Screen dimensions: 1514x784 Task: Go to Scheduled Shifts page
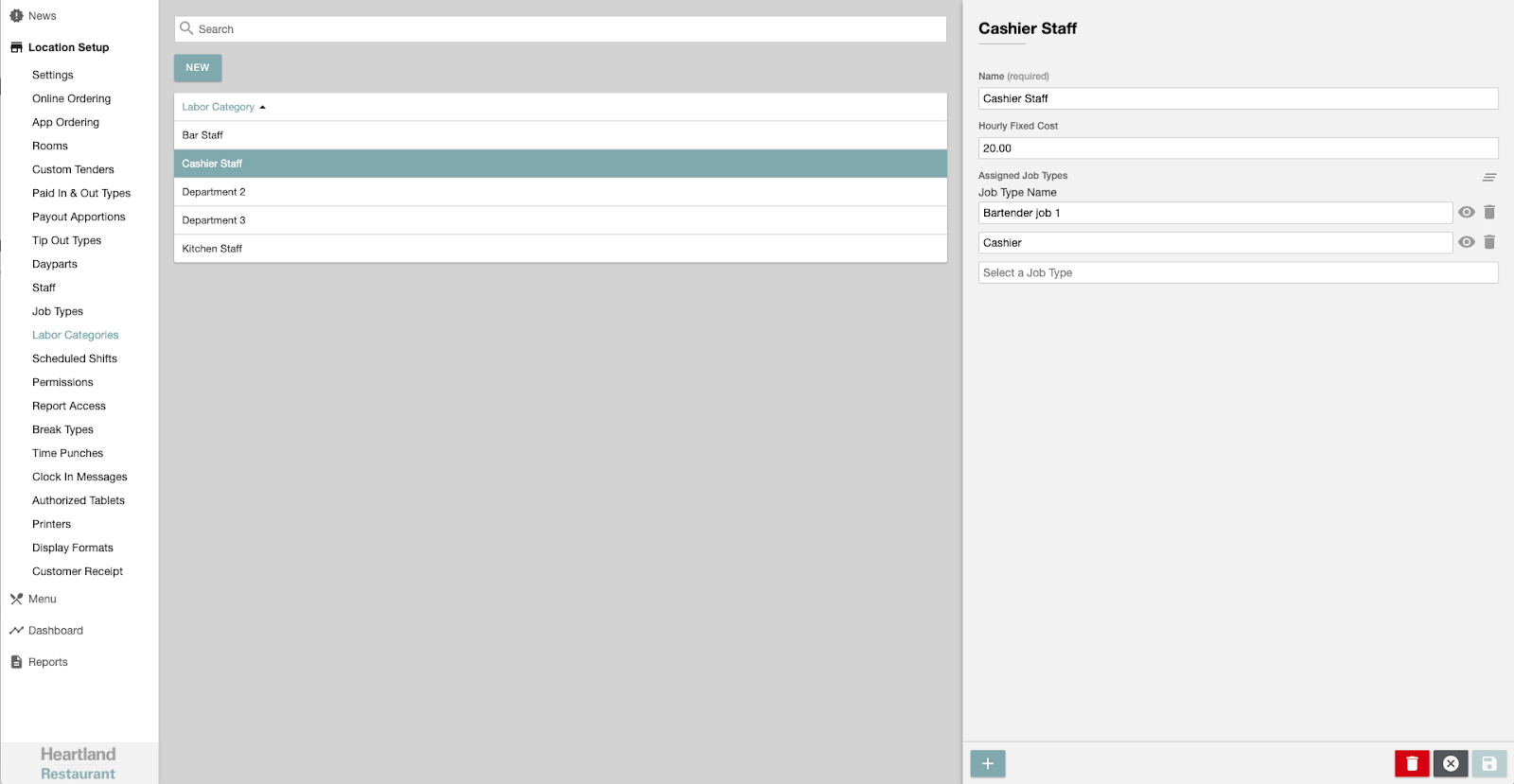pyautogui.click(x=75, y=358)
